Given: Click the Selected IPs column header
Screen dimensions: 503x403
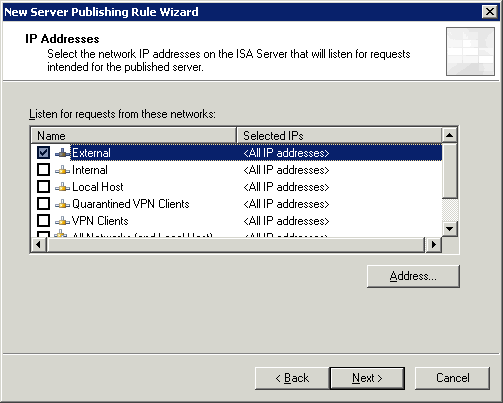Looking at the screenshot, I should (x=339, y=135).
